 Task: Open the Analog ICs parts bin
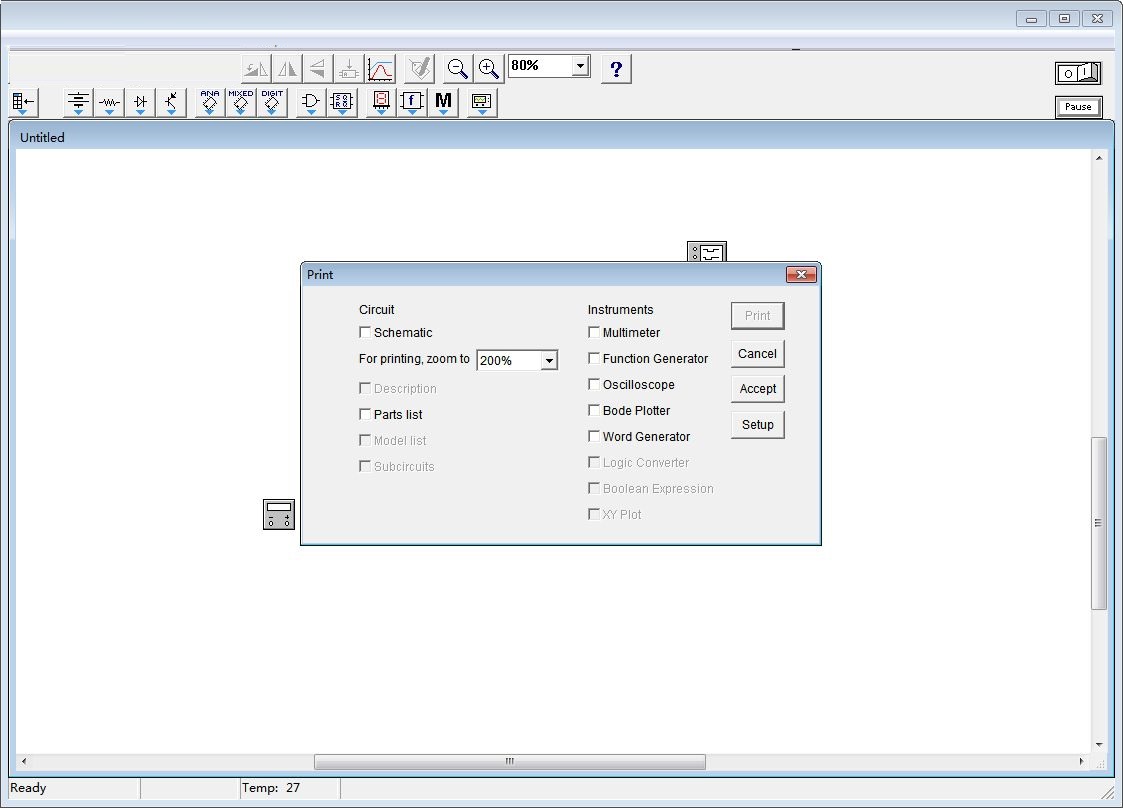(210, 102)
